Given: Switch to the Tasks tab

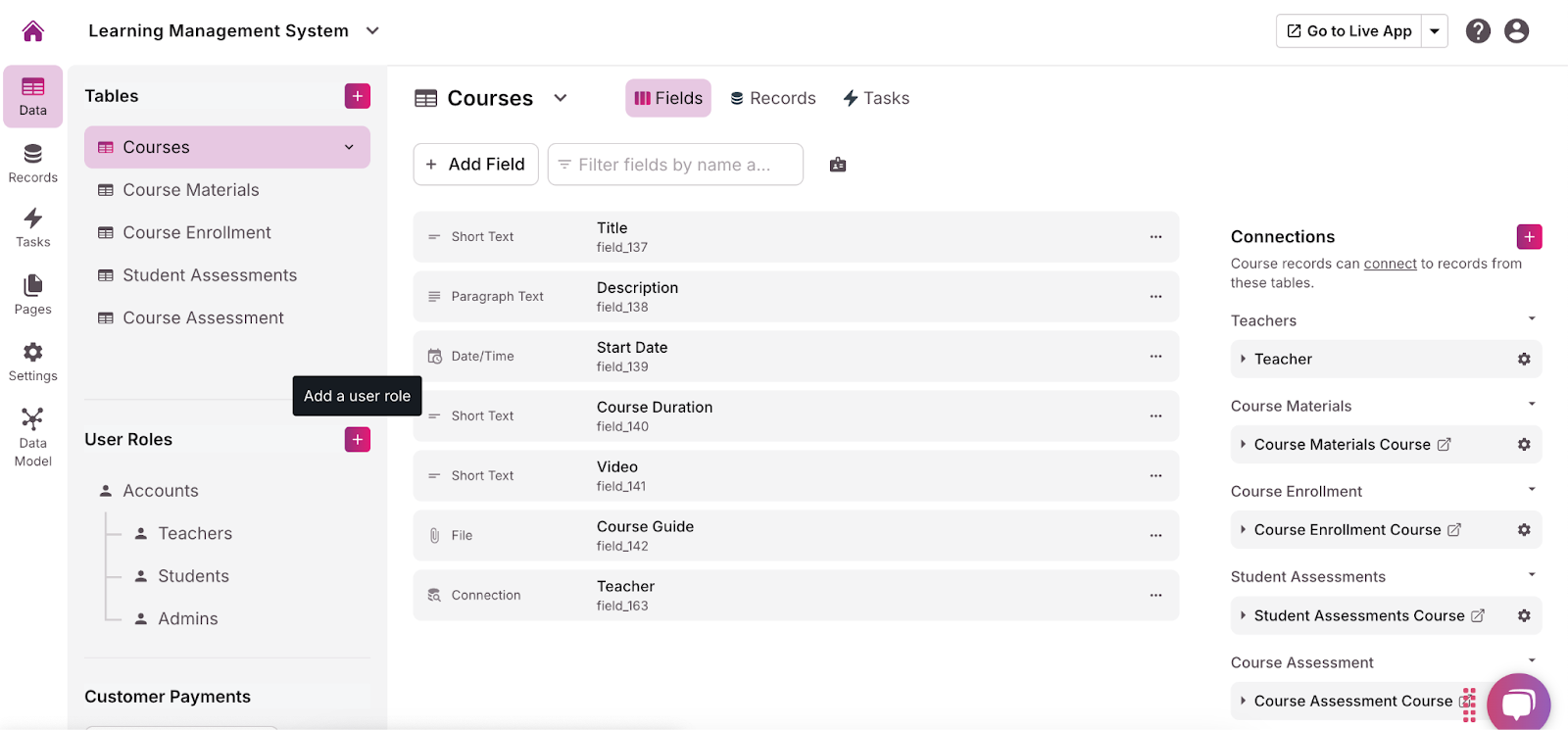Looking at the screenshot, I should pyautogui.click(x=876, y=98).
